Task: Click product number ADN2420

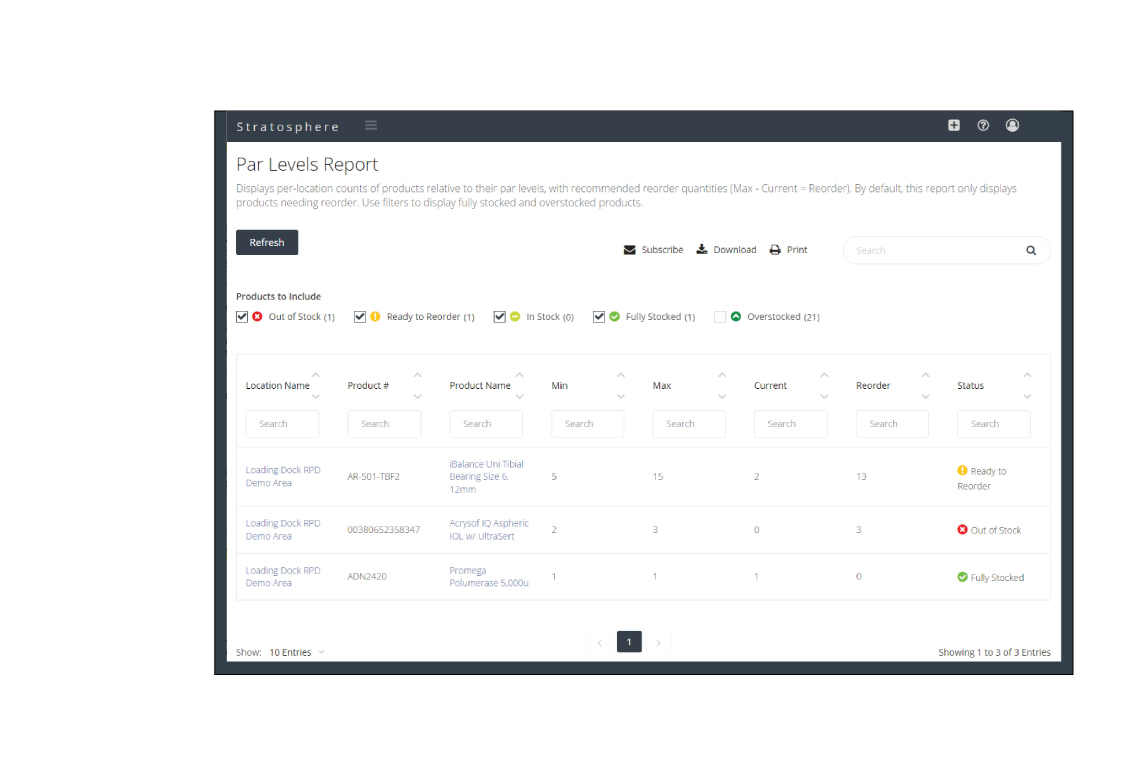Action: (x=367, y=576)
